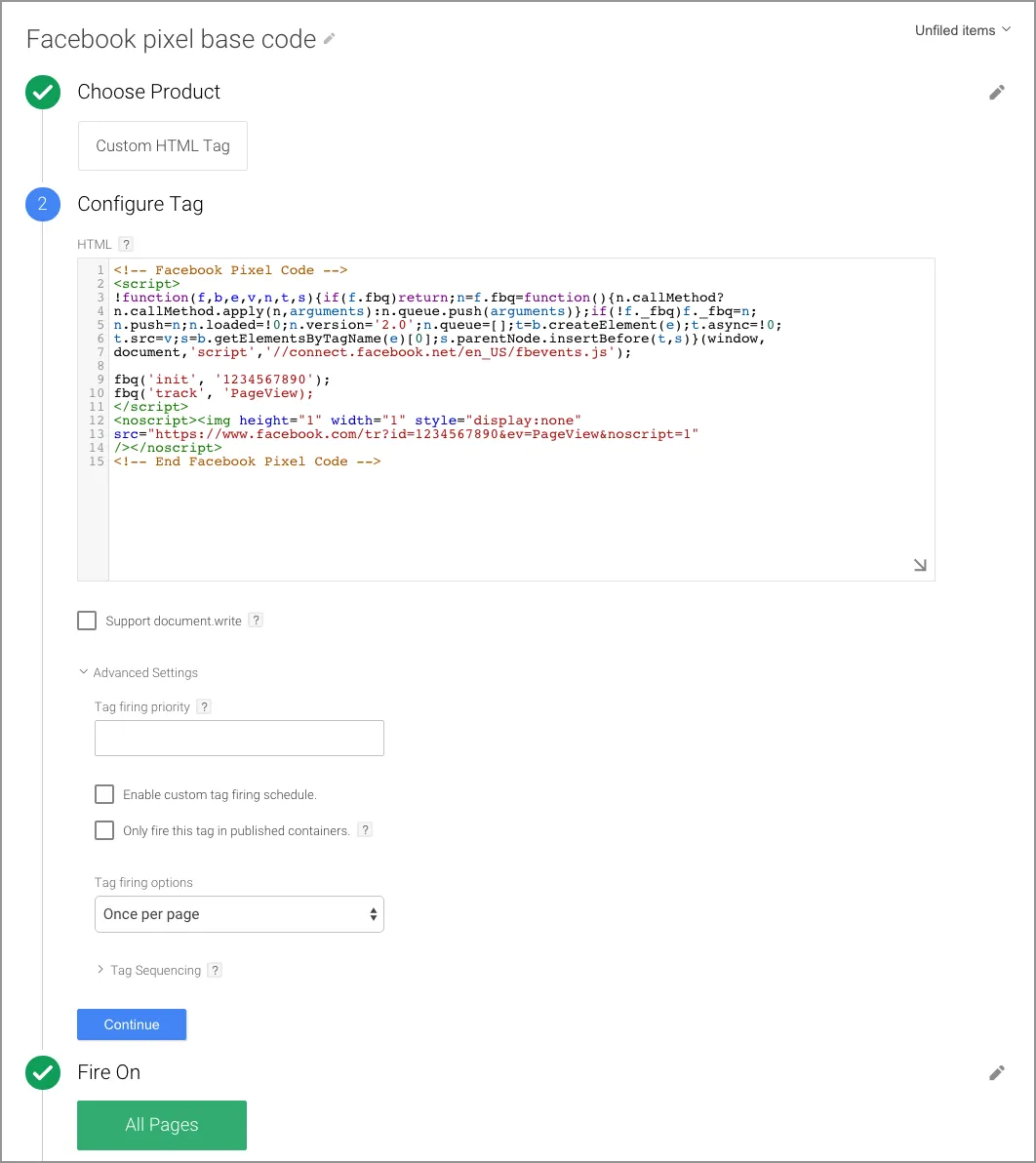Open help for published containers option
The height and width of the screenshot is (1163, 1036).
coord(365,829)
